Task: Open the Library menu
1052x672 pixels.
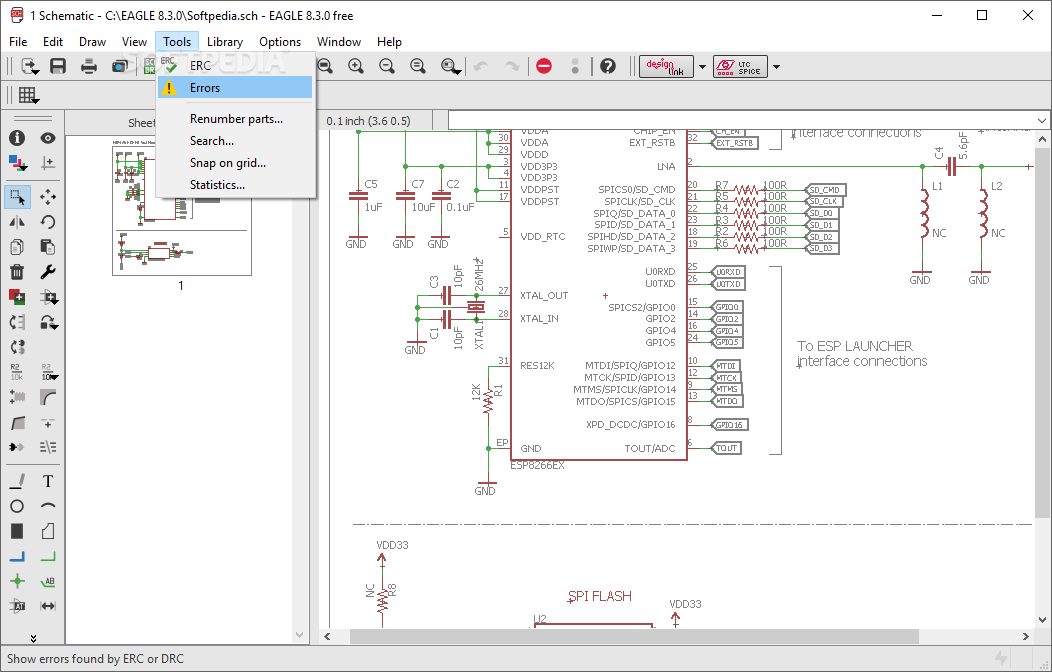Action: pos(225,42)
